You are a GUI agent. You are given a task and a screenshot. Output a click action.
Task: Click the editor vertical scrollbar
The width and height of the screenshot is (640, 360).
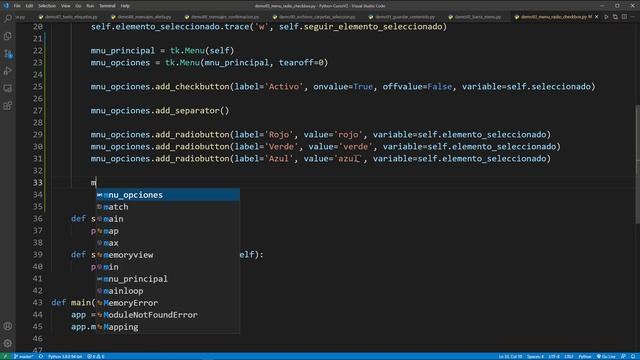point(637,164)
